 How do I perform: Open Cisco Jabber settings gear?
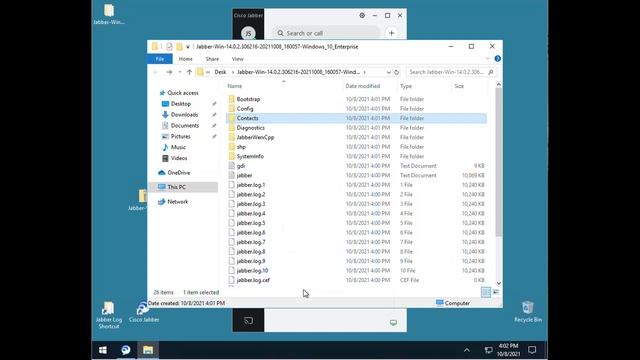(x=362, y=16)
